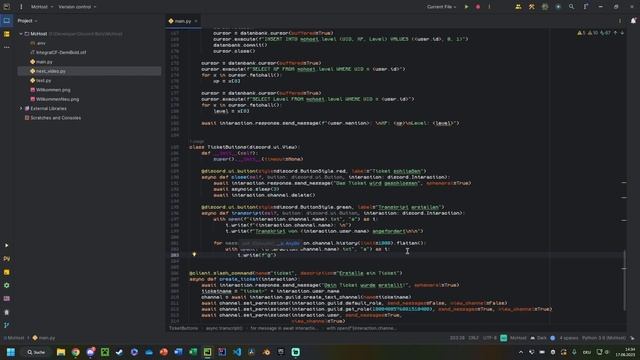The width and height of the screenshot is (640, 360).
Task: Open the PyCharm taskbar icon
Action: point(207,352)
